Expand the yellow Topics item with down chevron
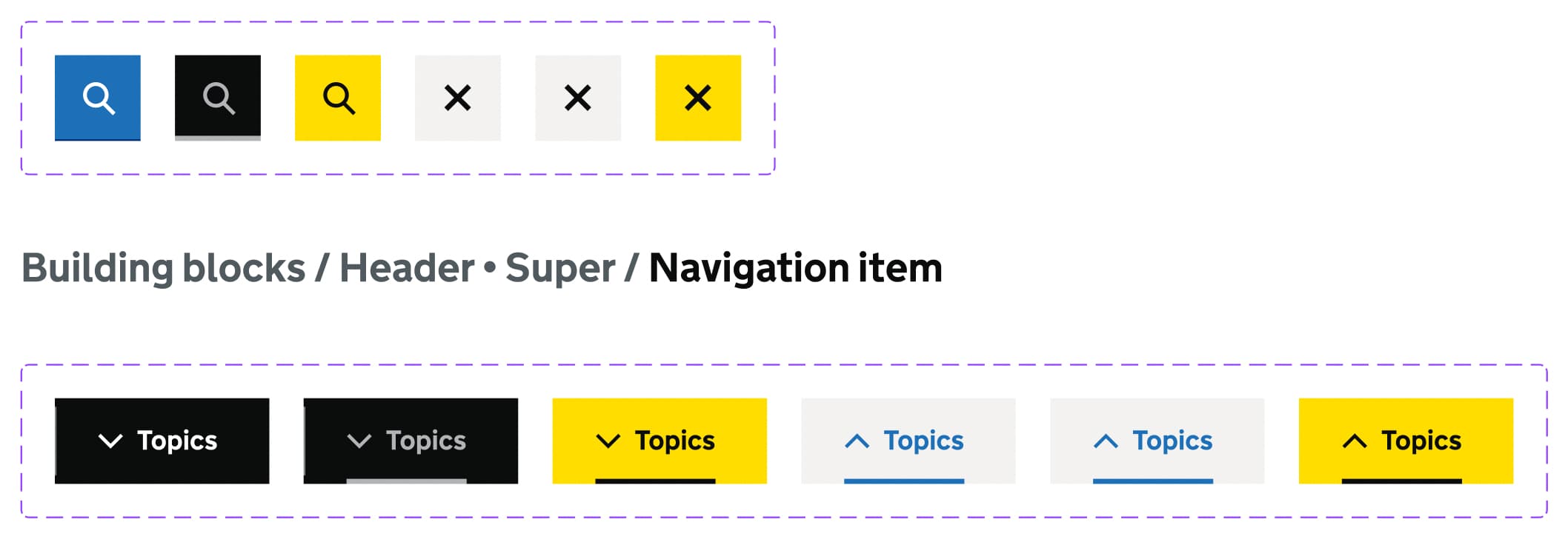The width and height of the screenshot is (1568, 545). coord(660,441)
